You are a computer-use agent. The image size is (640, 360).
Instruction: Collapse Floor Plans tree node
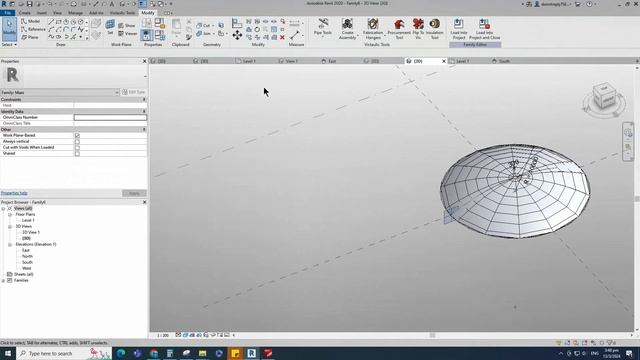[x=10, y=214]
